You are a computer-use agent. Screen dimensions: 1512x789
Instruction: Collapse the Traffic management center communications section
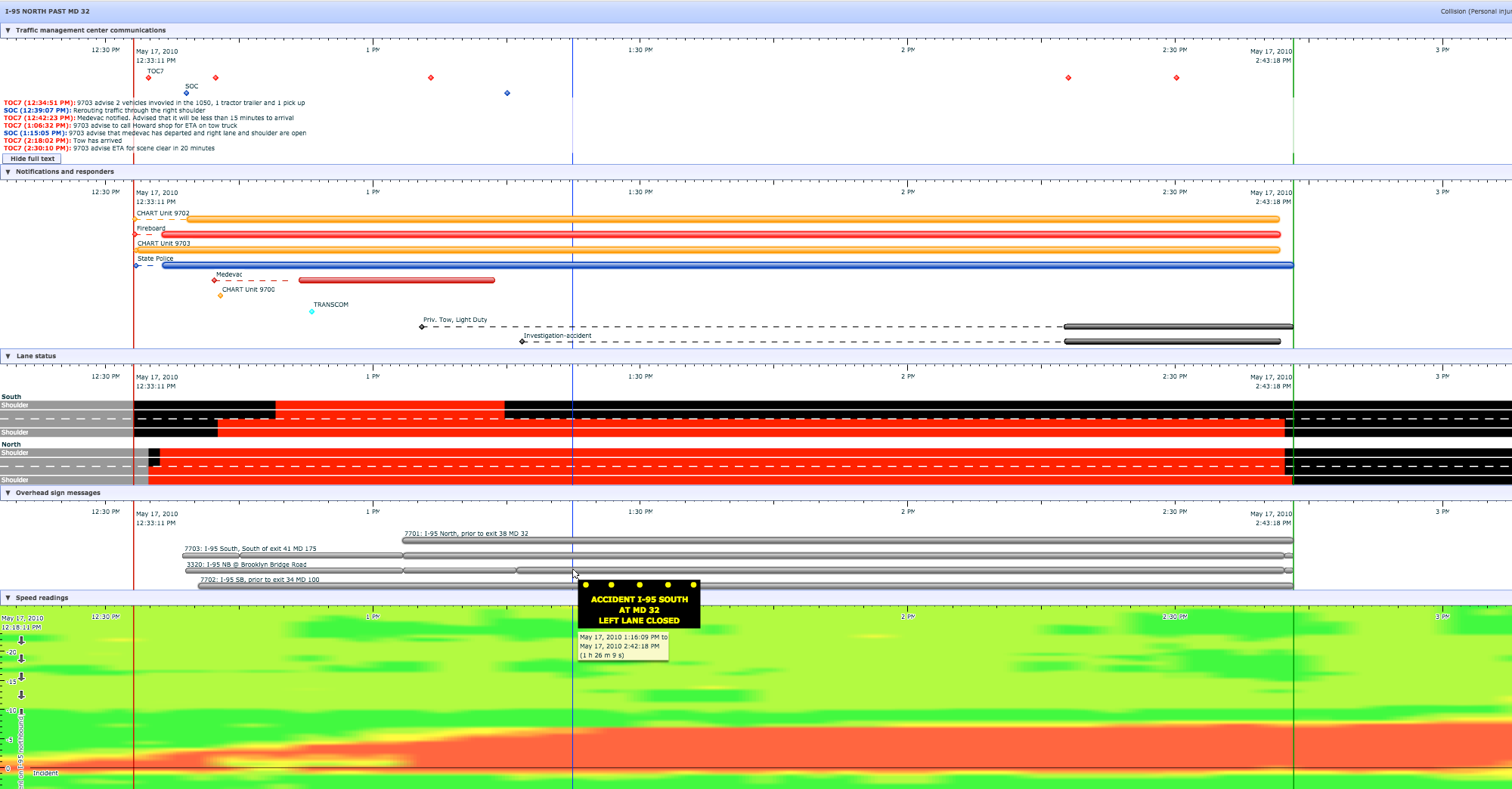click(x=7, y=30)
